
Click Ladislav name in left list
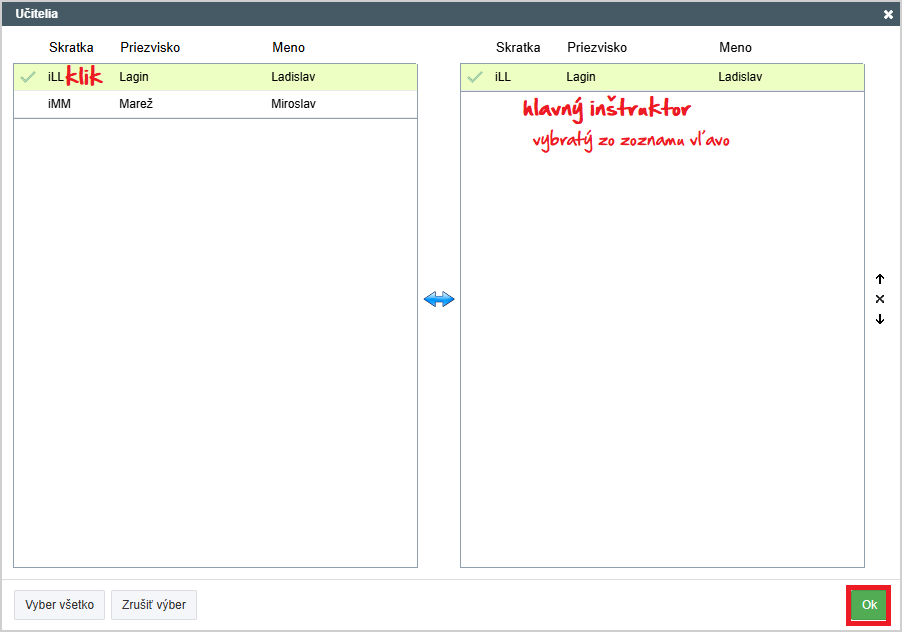coord(293,77)
